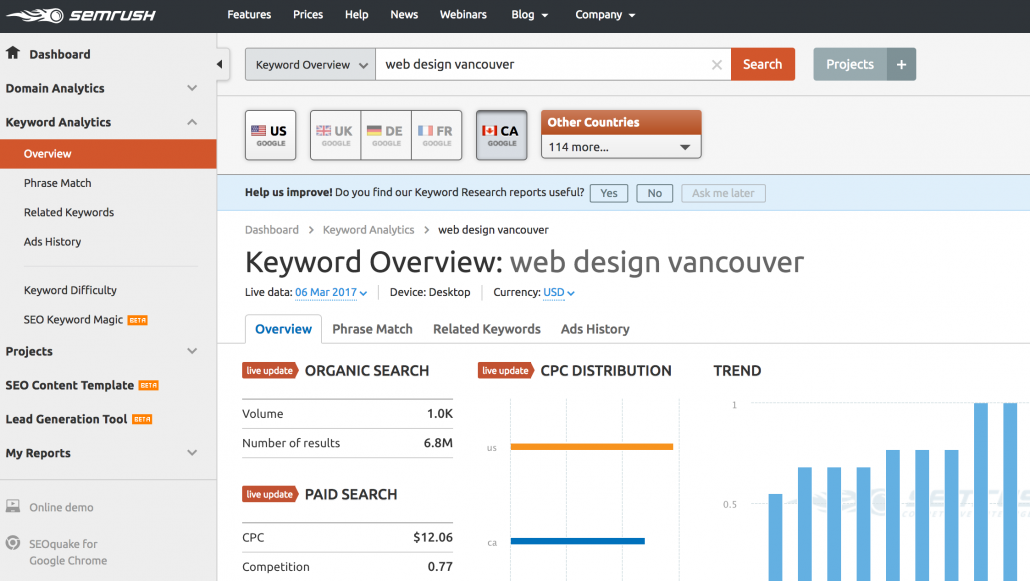Click the Number of results 6.8M
Image resolution: width=1030 pixels, height=581 pixels.
tap(438, 443)
